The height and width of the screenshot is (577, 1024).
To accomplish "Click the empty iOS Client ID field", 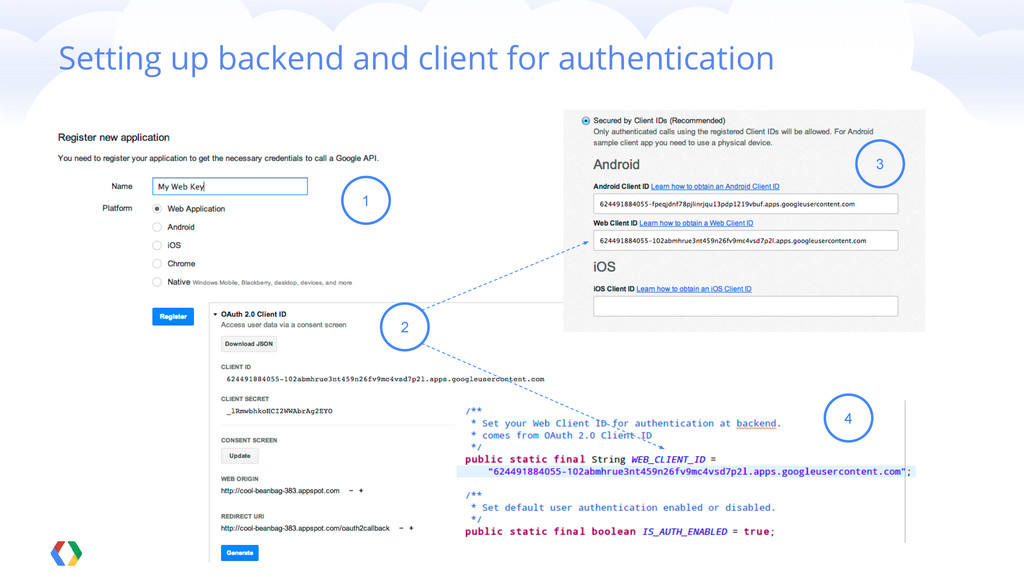I will [x=745, y=306].
